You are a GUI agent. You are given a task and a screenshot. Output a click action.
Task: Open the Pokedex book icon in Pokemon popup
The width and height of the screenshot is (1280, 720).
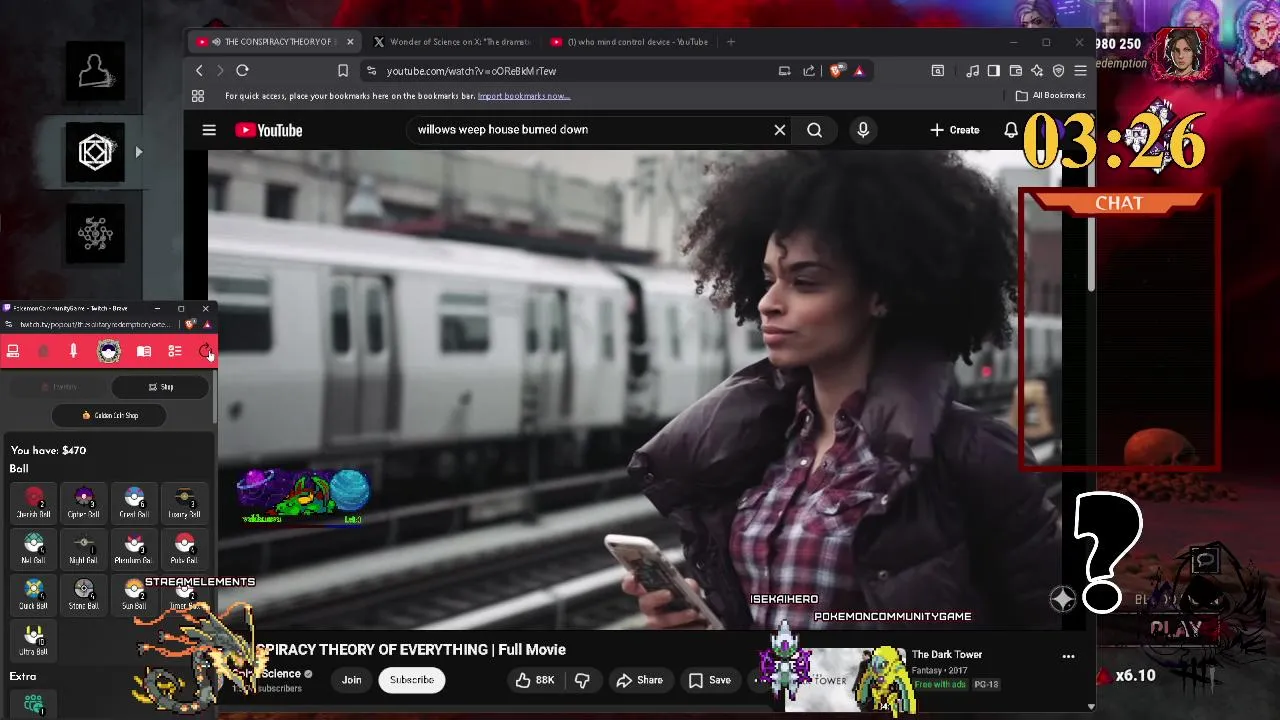pyautogui.click(x=144, y=351)
